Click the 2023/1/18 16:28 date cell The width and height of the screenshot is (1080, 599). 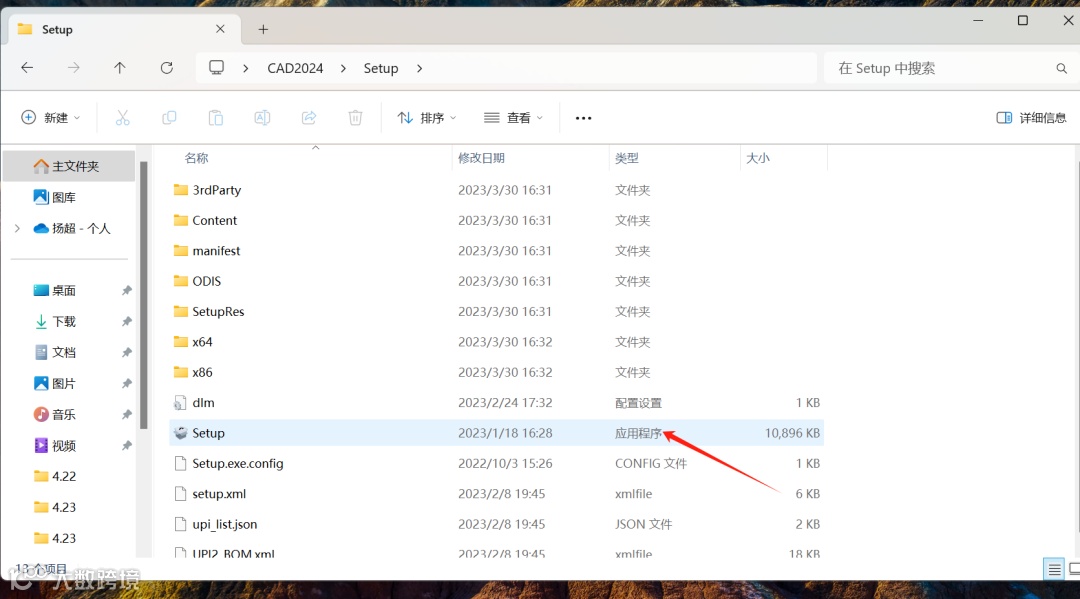pyautogui.click(x=505, y=433)
